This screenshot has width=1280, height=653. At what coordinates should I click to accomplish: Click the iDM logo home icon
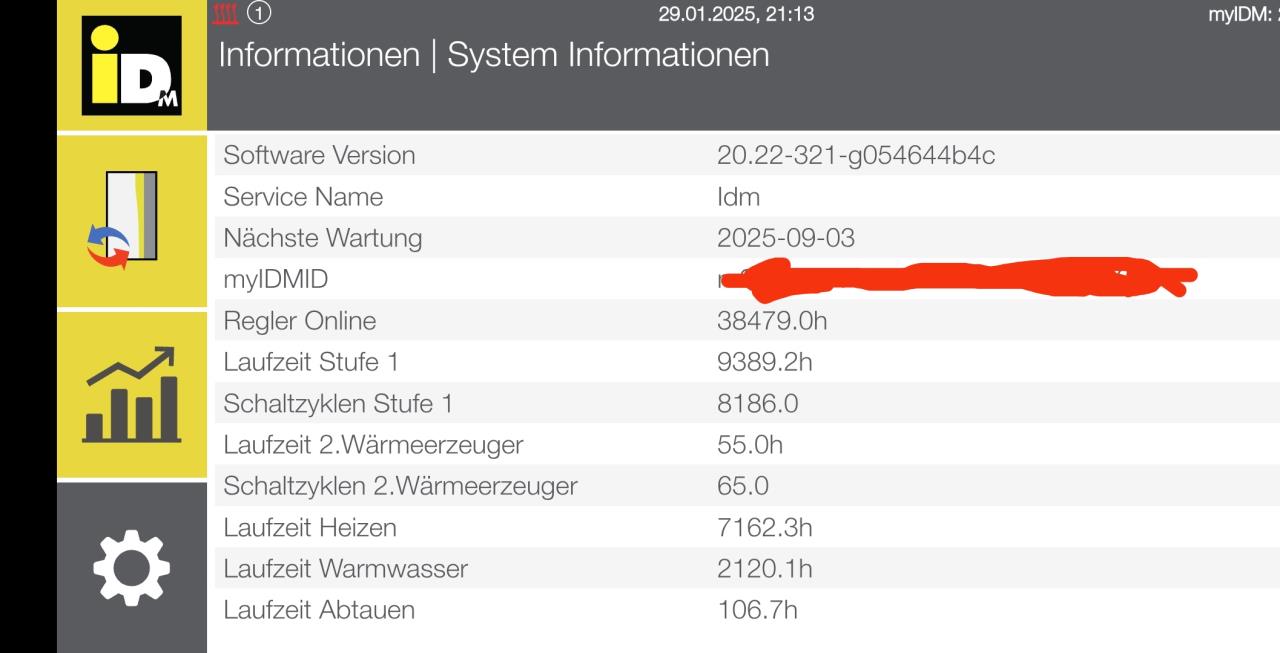pos(132,66)
